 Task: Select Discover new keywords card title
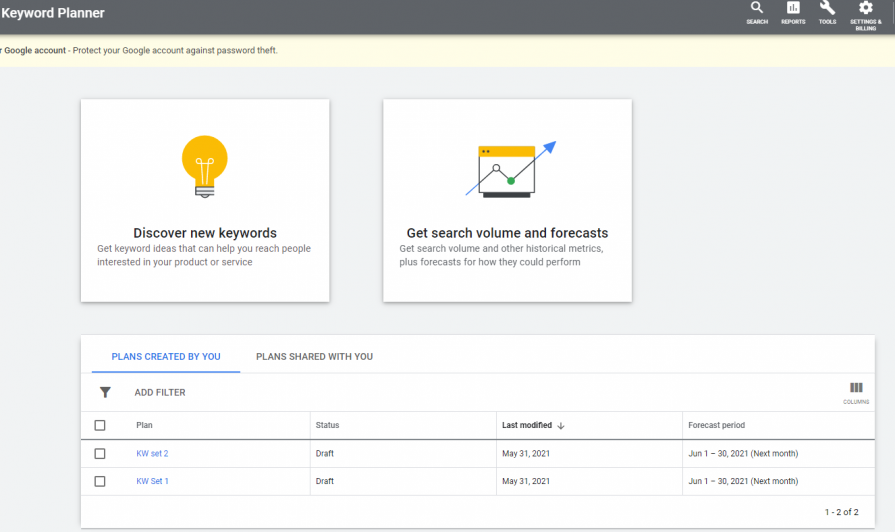pos(205,233)
